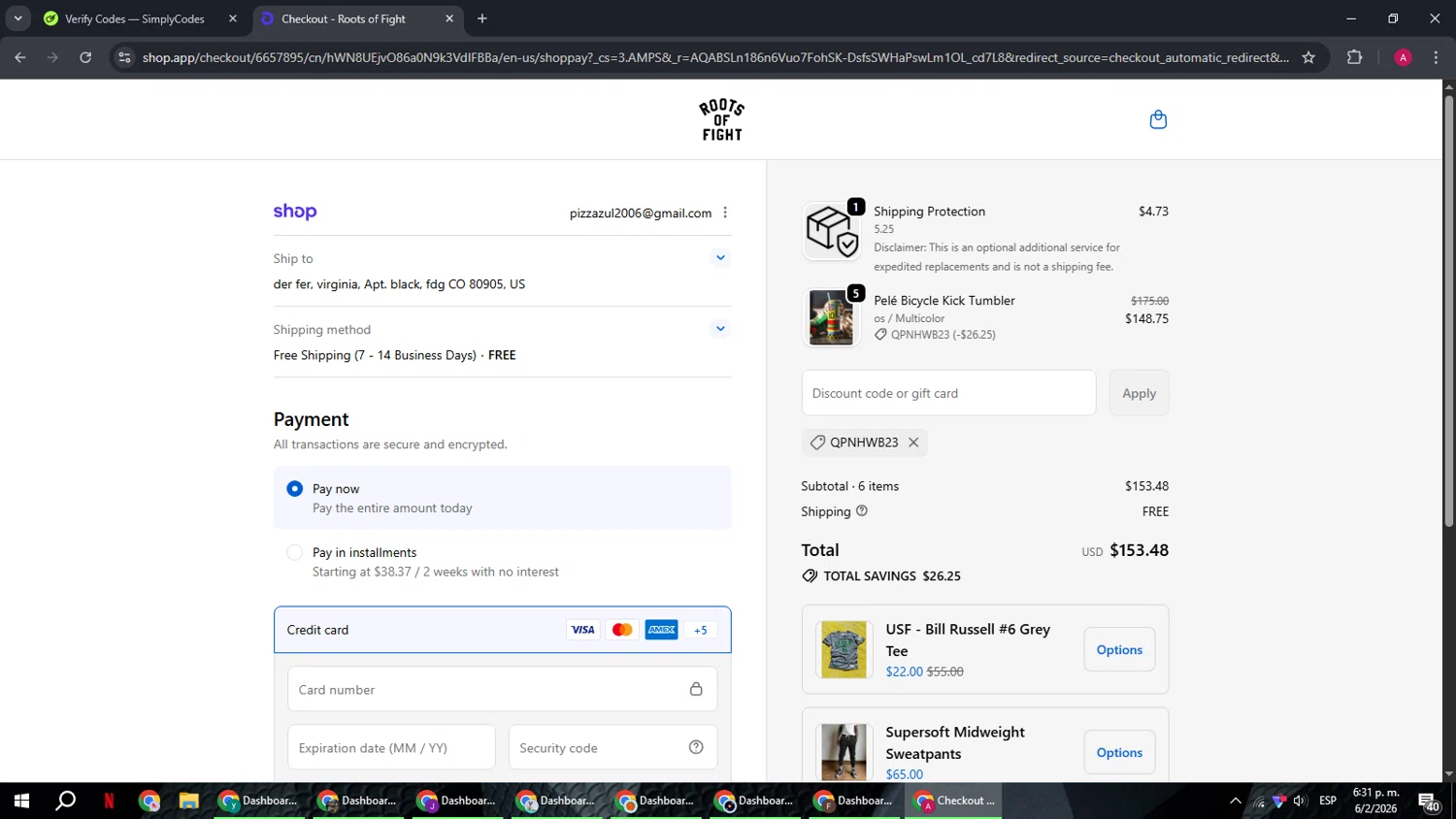Click the Pelé Bicycle Kick Tumbler thumbnail
1456x819 pixels.
click(832, 317)
